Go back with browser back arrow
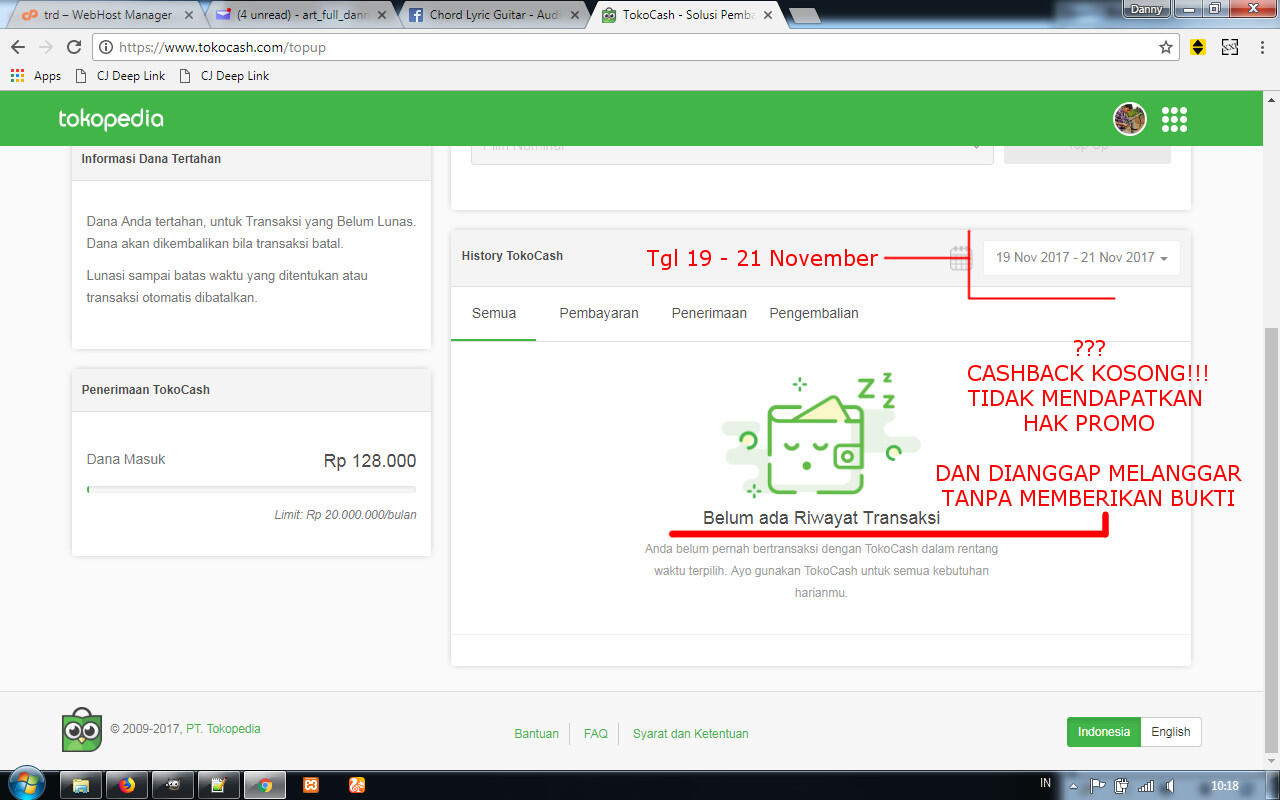 click(x=18, y=47)
